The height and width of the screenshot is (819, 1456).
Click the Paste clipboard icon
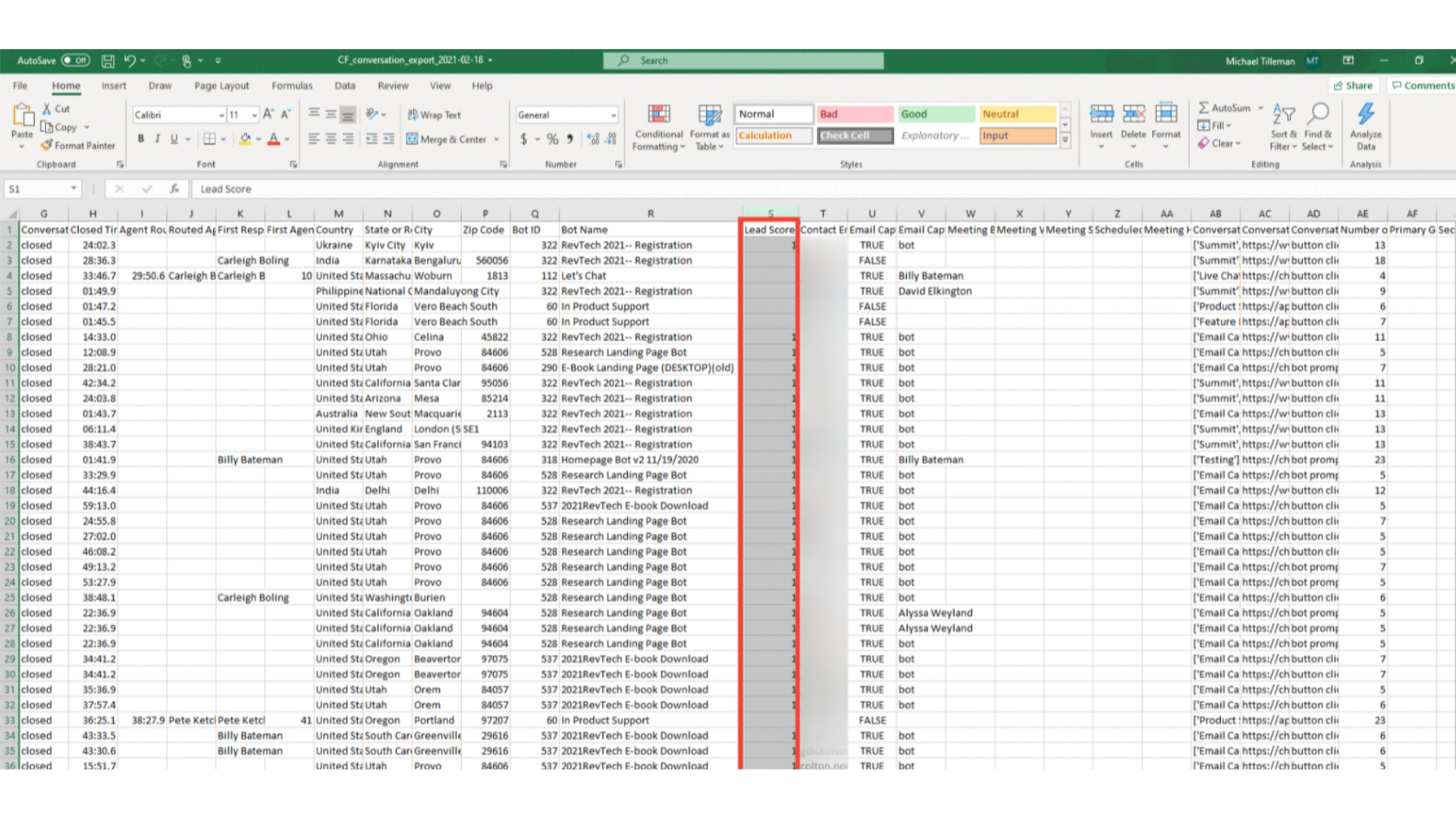[x=23, y=115]
